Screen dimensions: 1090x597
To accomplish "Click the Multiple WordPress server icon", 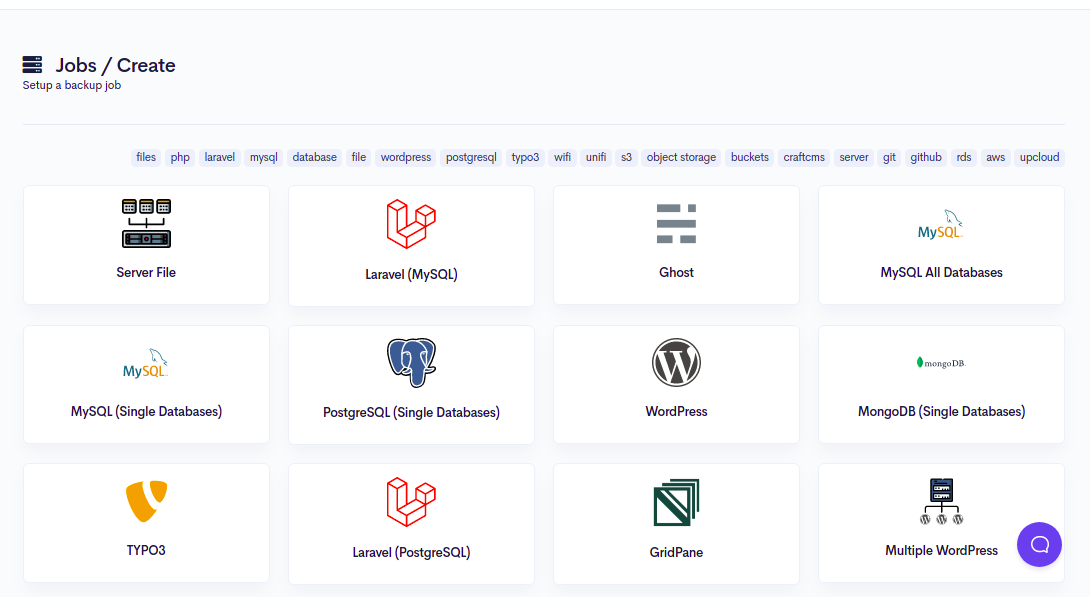I will (941, 501).
